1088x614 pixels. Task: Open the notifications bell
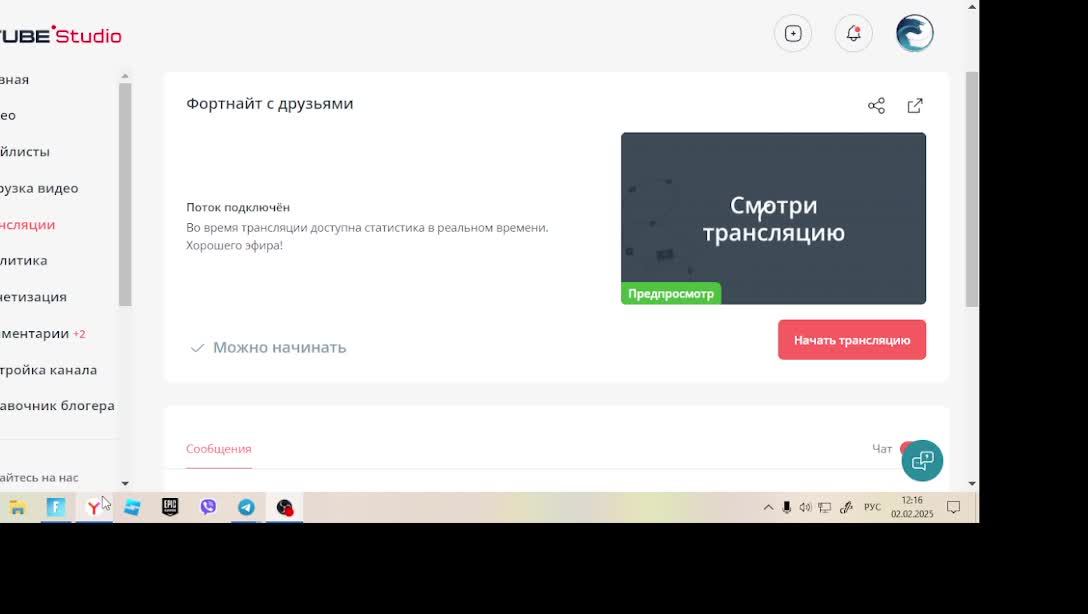click(853, 33)
